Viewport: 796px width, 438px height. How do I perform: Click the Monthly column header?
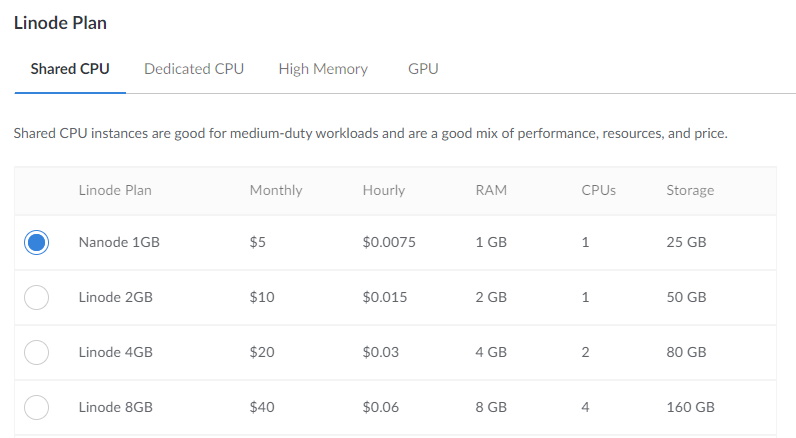tap(276, 190)
